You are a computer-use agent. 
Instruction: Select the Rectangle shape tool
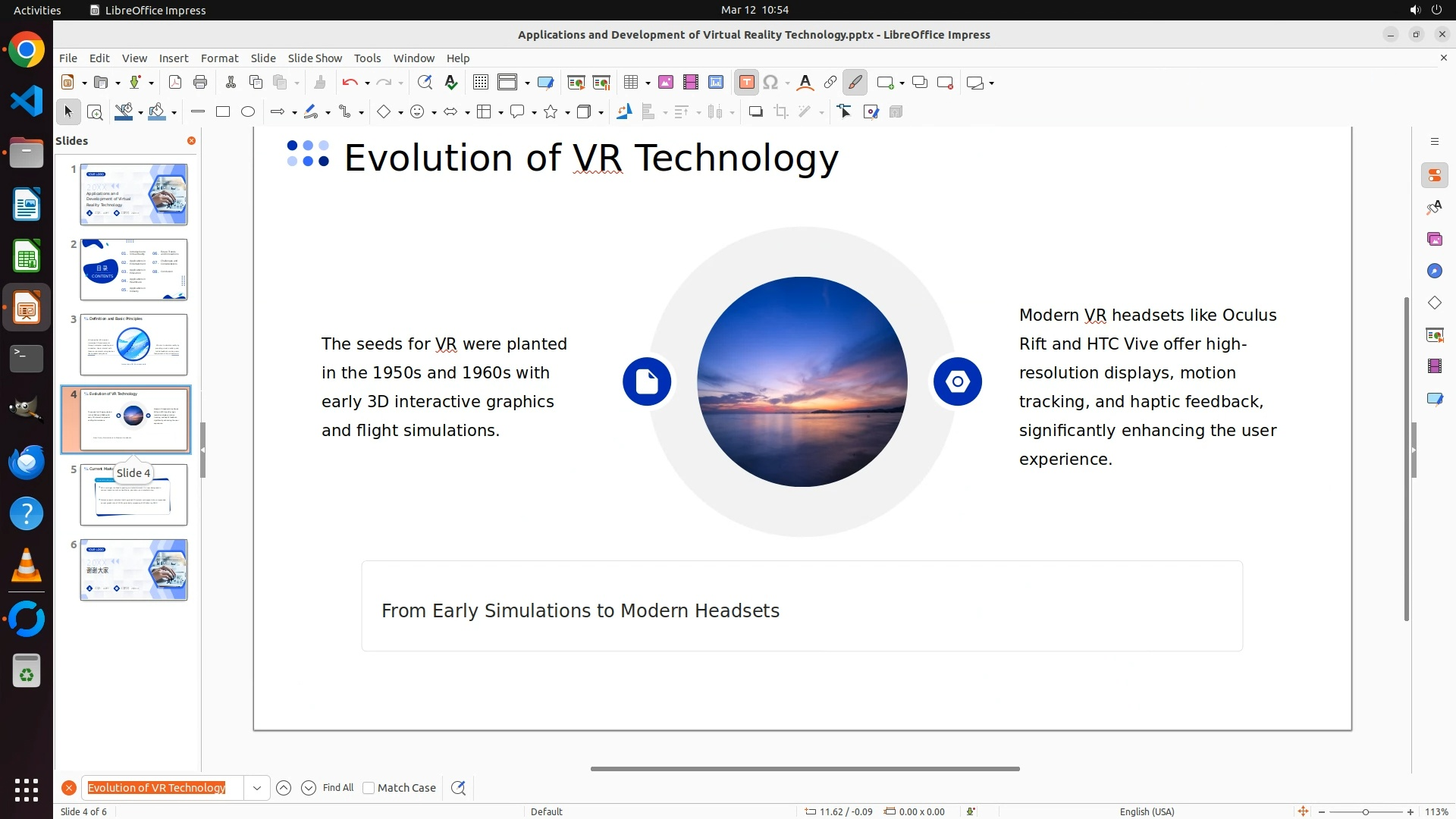[x=223, y=112]
